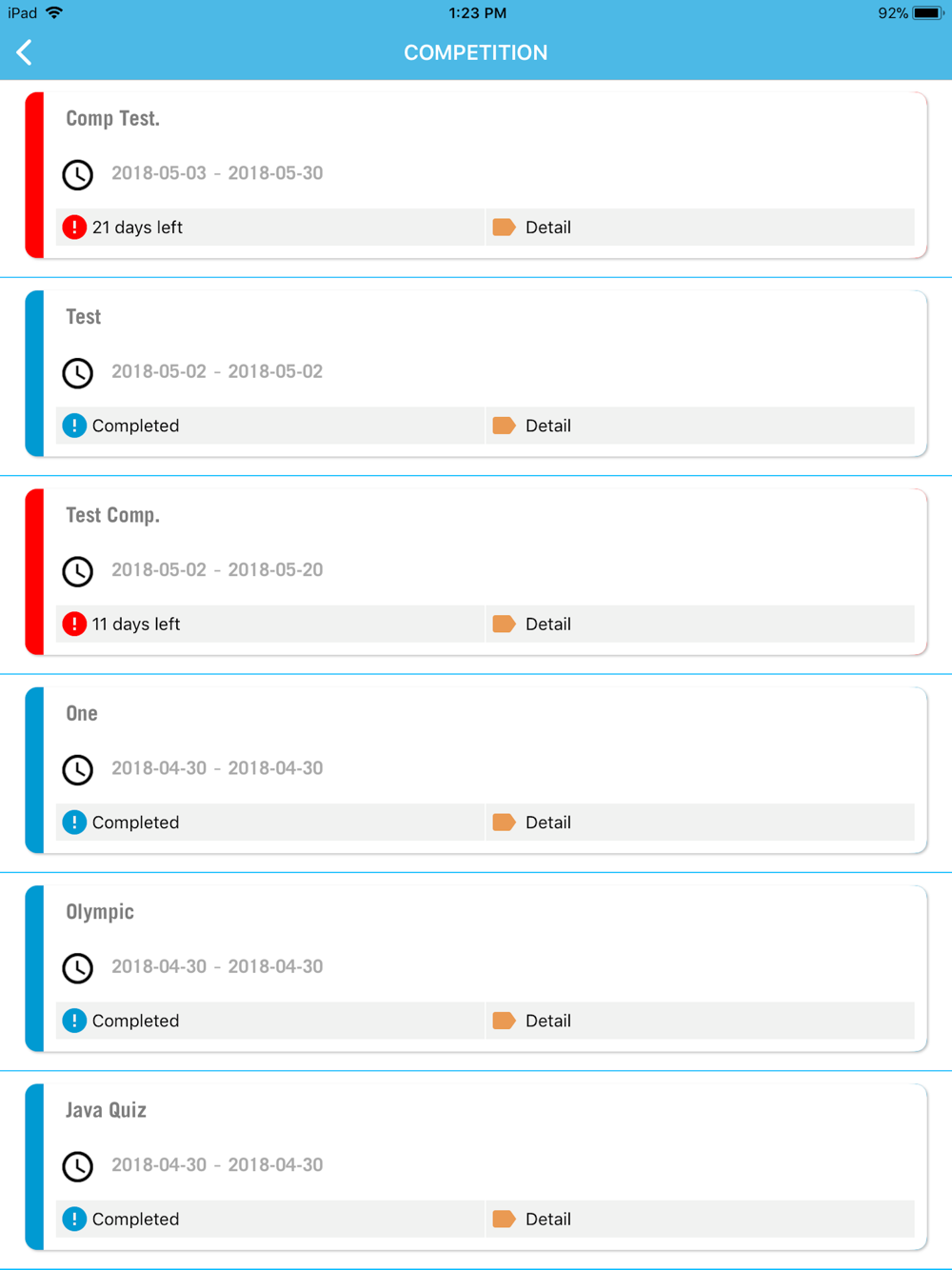
Task: Select the Comp Test. competition title
Action: pyautogui.click(x=112, y=118)
